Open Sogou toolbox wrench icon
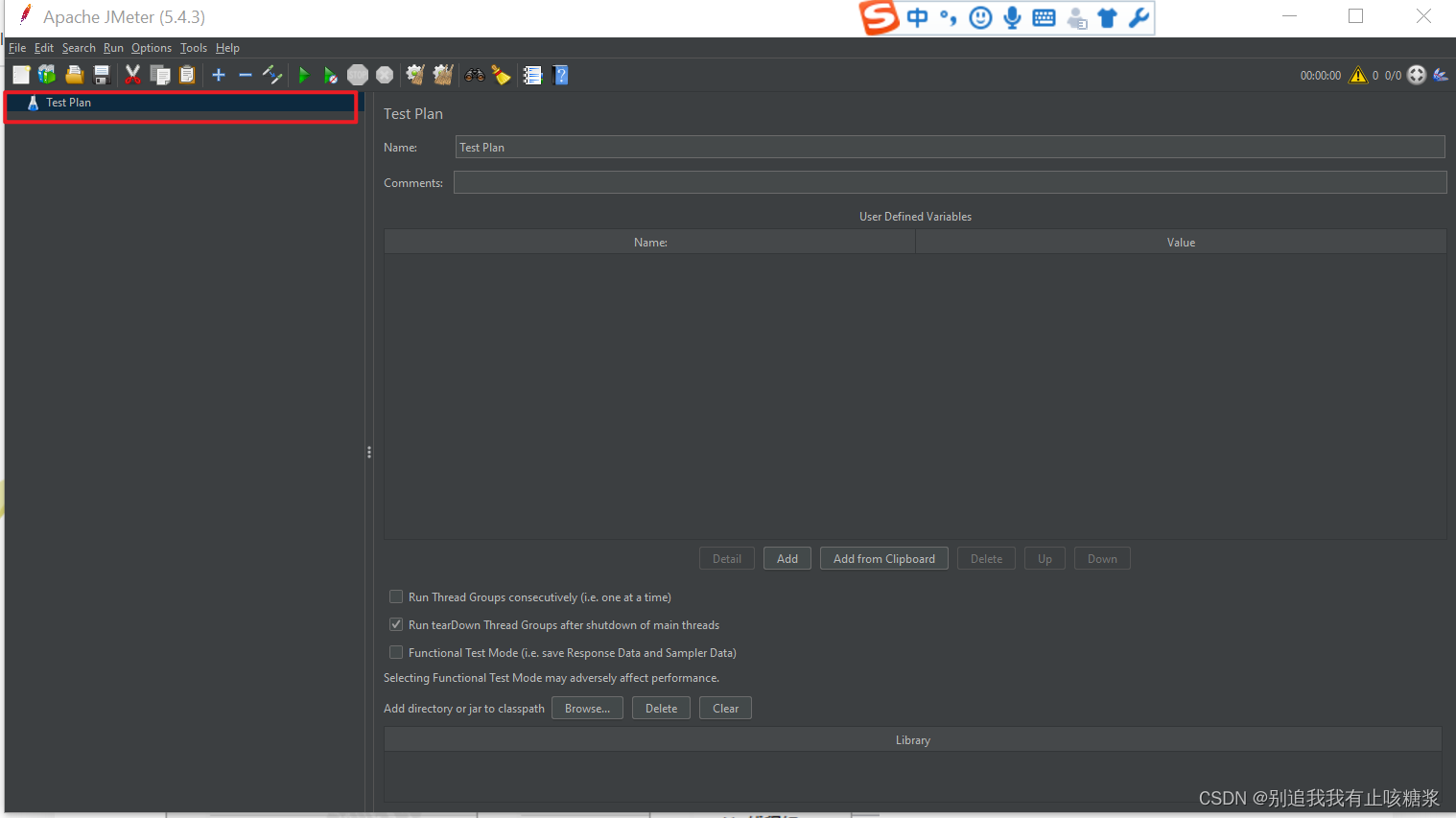This screenshot has height=818, width=1456. pos(1139,17)
